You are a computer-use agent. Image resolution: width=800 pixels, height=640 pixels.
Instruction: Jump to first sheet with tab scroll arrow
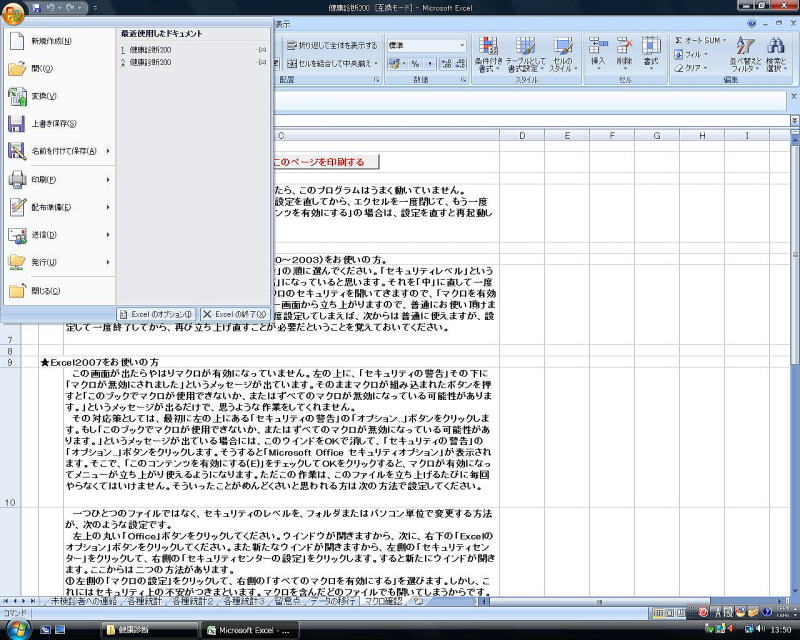tap(6, 601)
